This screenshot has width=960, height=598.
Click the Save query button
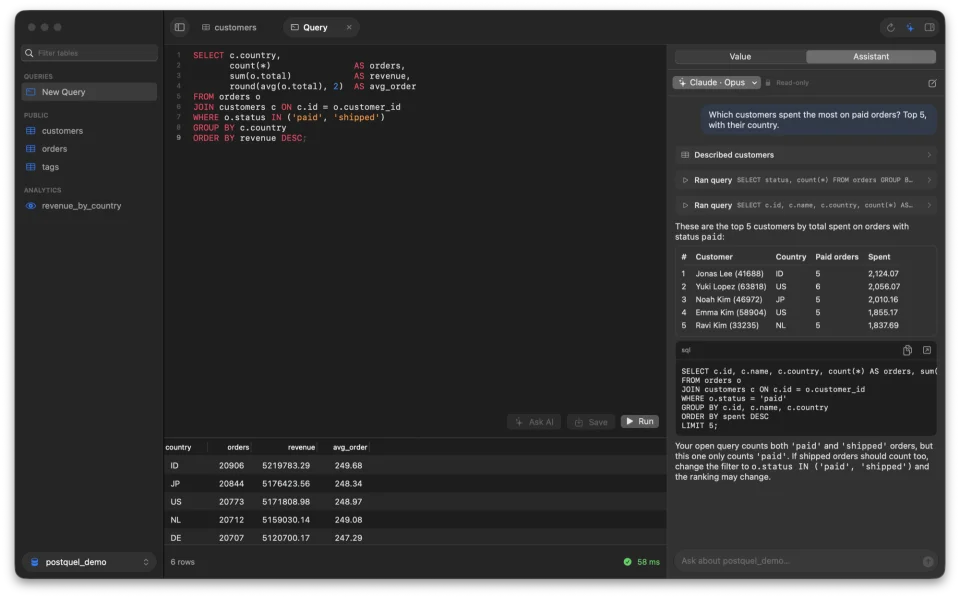[591, 422]
